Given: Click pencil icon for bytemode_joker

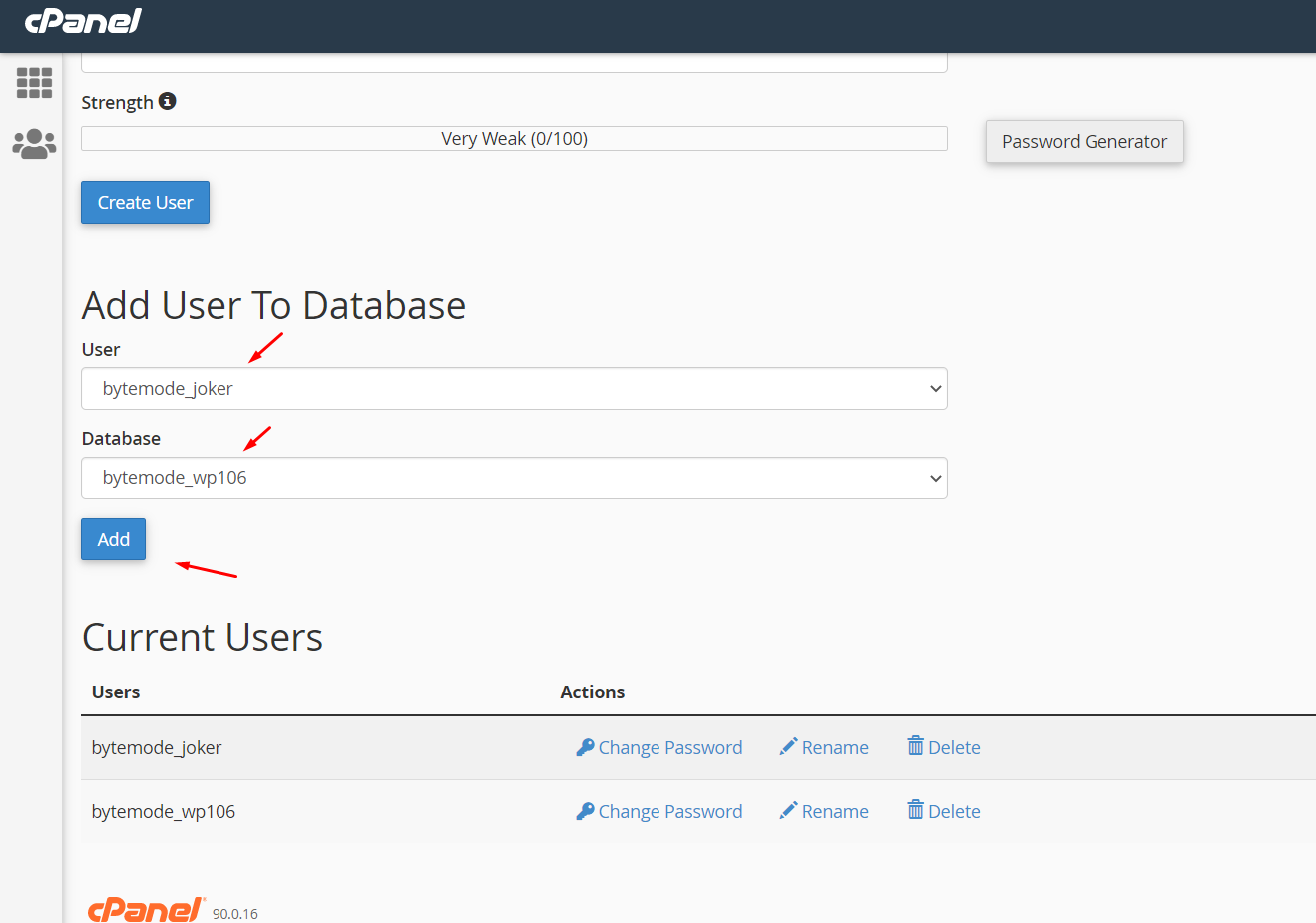Looking at the screenshot, I should 788,747.
